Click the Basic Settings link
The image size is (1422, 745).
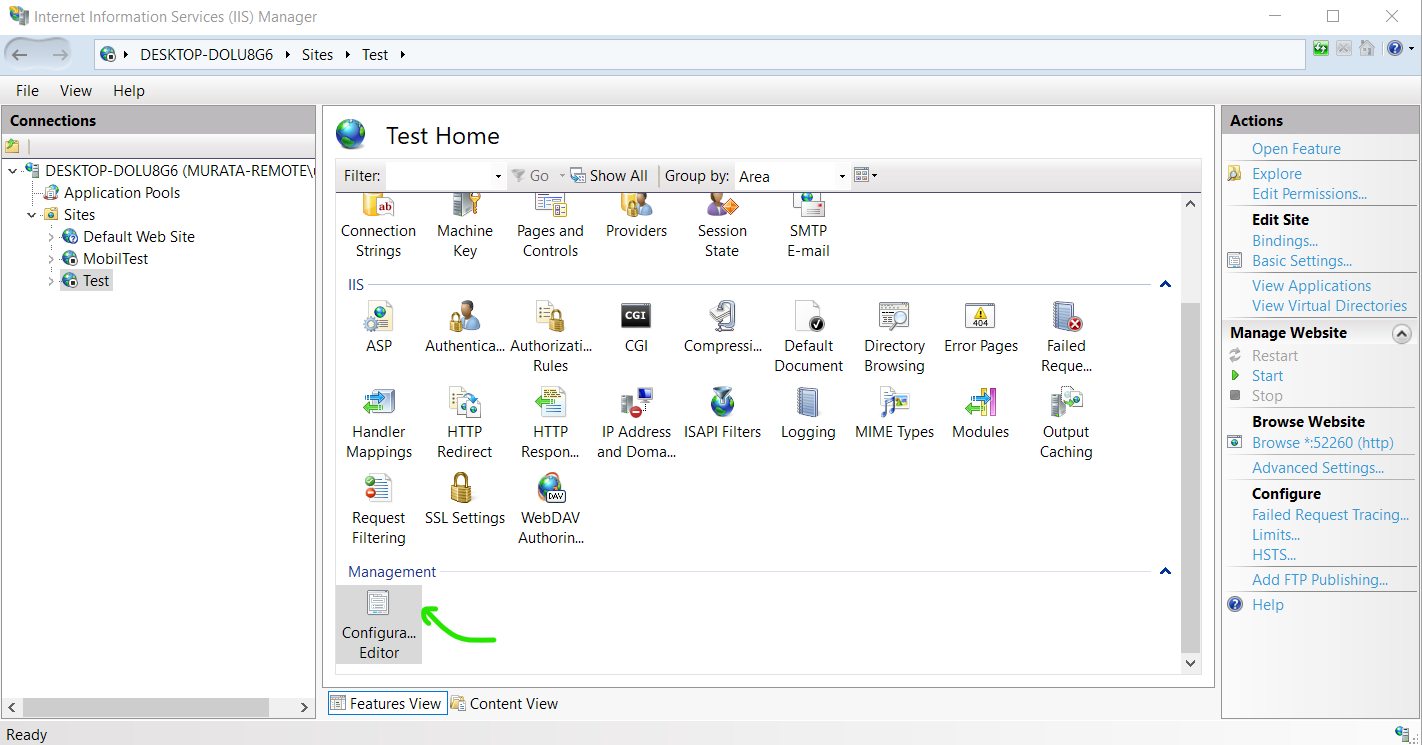click(1302, 261)
